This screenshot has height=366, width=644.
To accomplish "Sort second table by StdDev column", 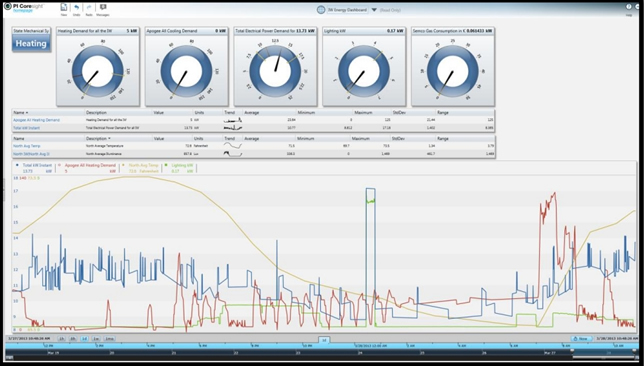I will pyautogui.click(x=398, y=138).
